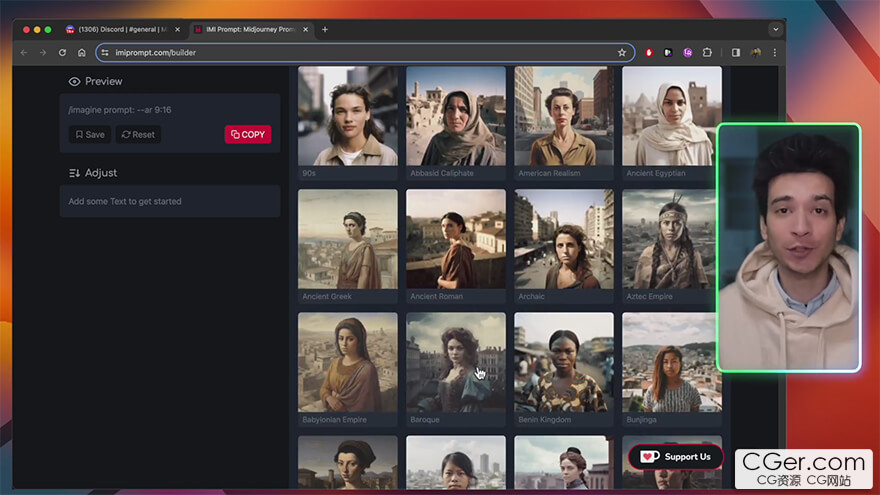Click the 'Add some Text to get started' box

(170, 201)
